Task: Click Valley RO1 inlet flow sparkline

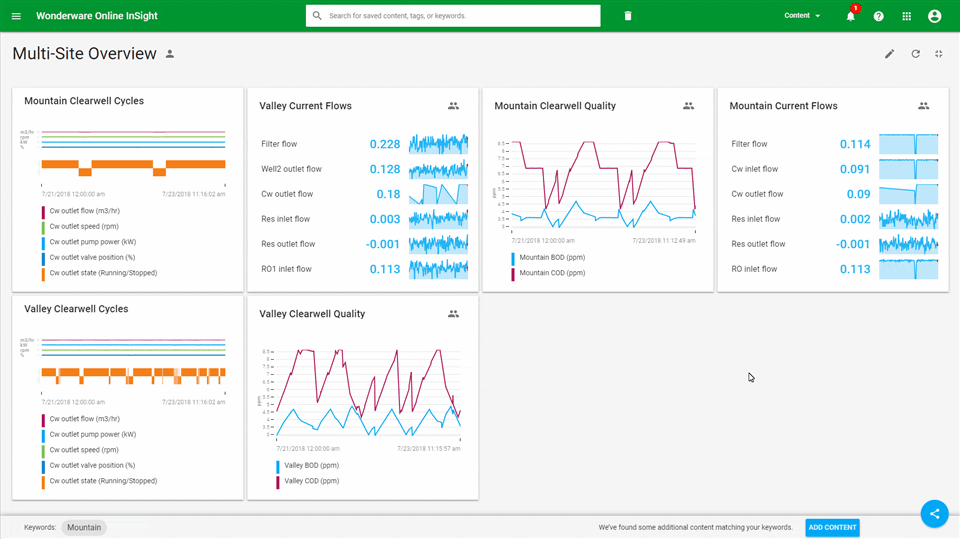Action: 438,269
